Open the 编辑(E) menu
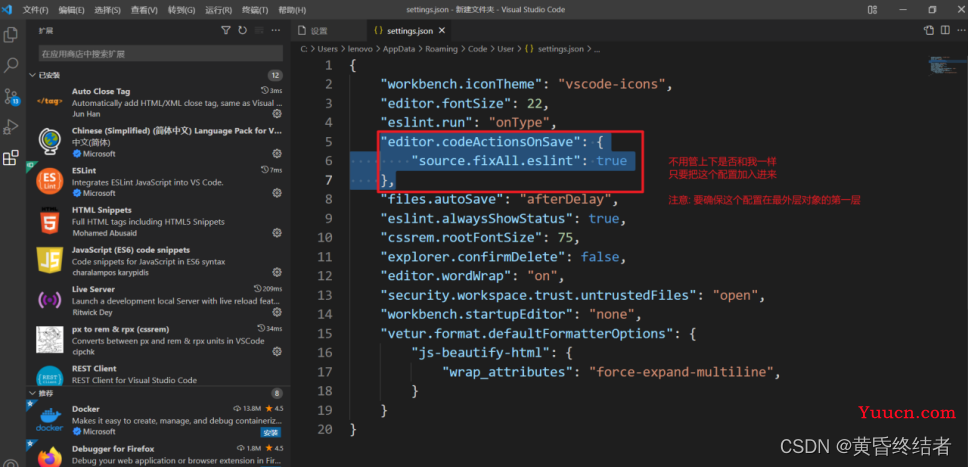 click(x=72, y=10)
